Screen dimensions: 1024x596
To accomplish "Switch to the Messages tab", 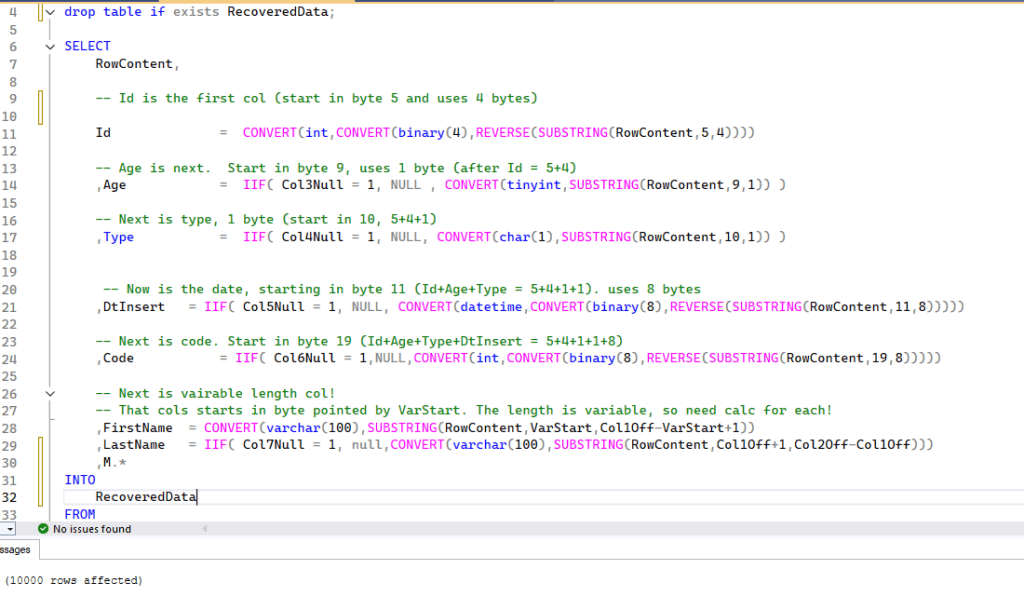I will 13,548.
